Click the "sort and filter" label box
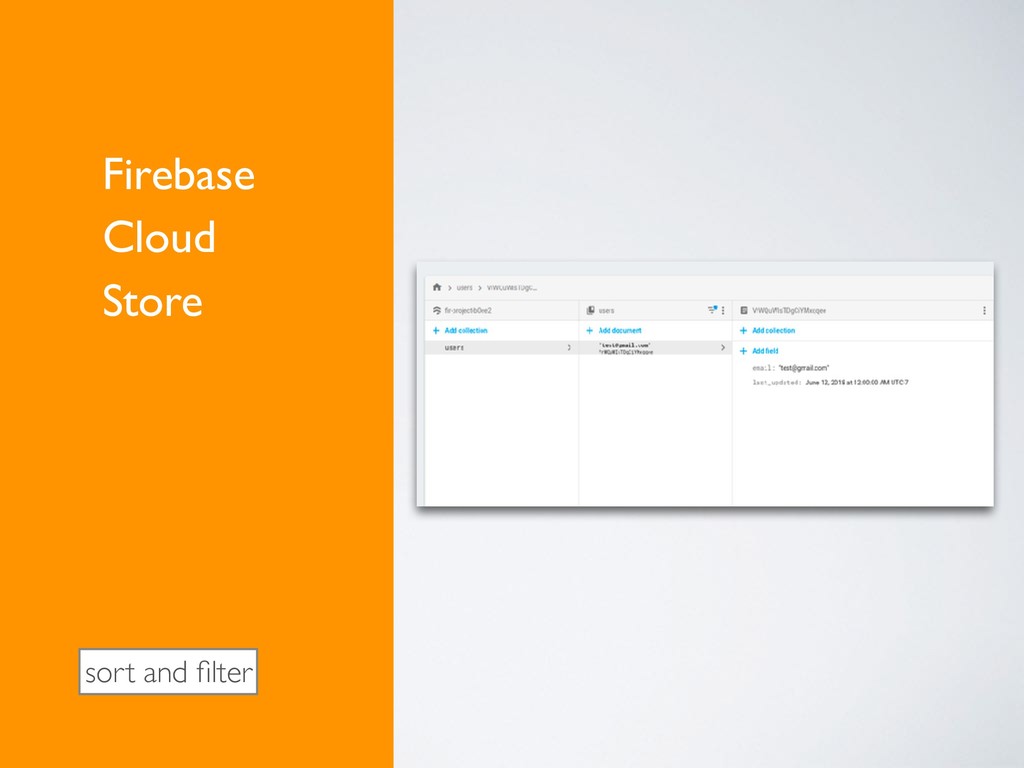This screenshot has width=1024, height=768. coord(168,671)
